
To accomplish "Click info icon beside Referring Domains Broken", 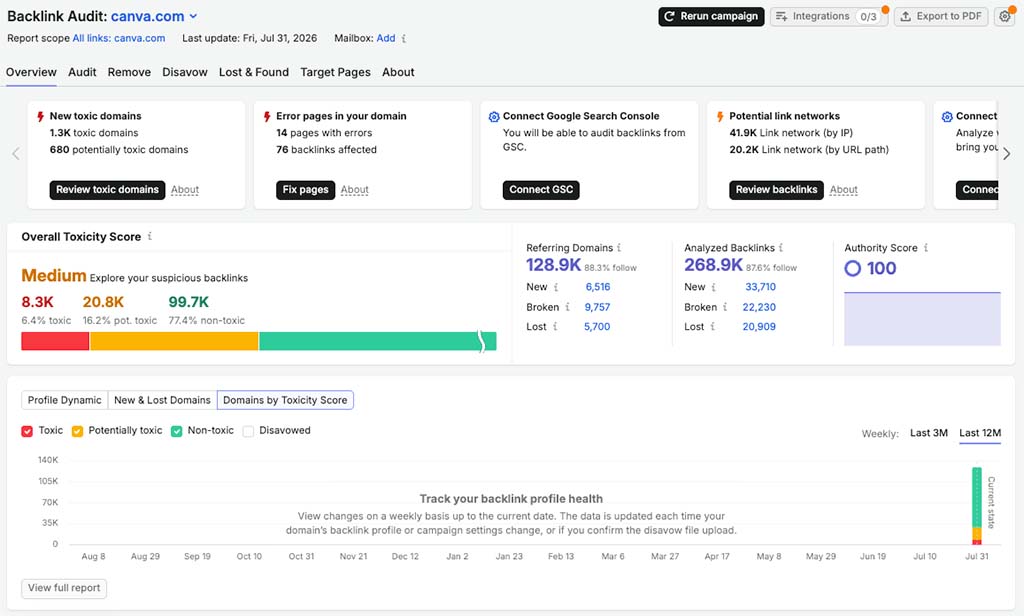I will click(568, 306).
